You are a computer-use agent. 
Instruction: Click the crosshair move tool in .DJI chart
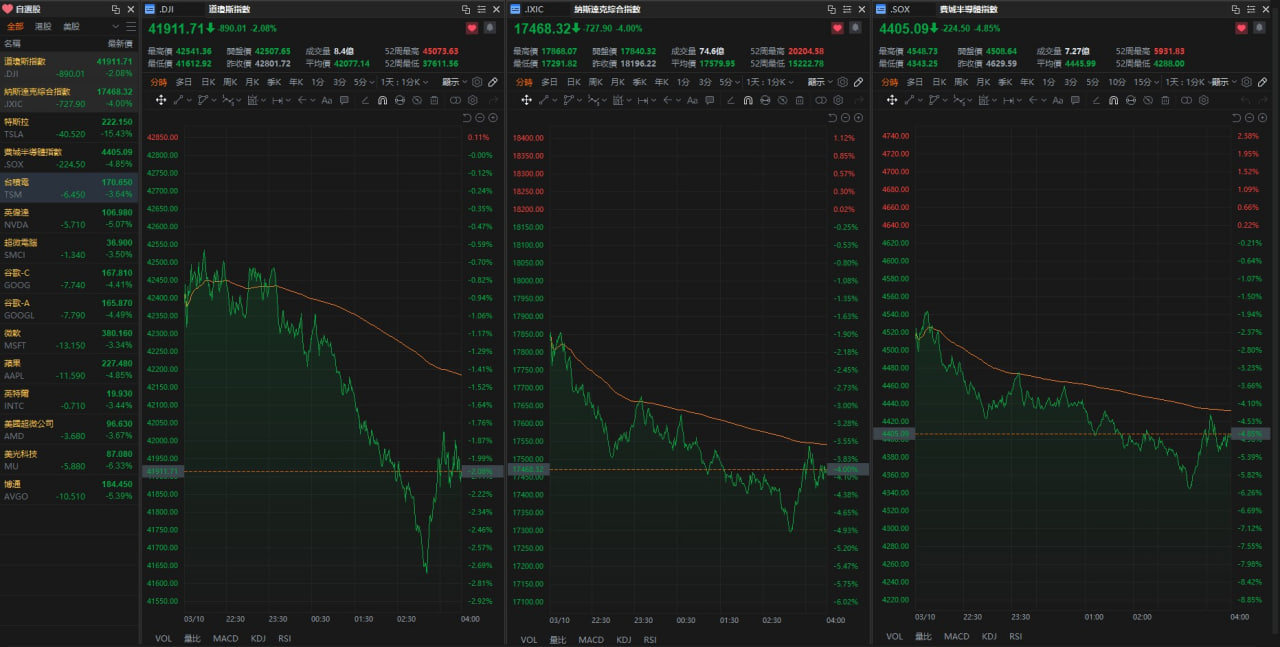(x=160, y=100)
